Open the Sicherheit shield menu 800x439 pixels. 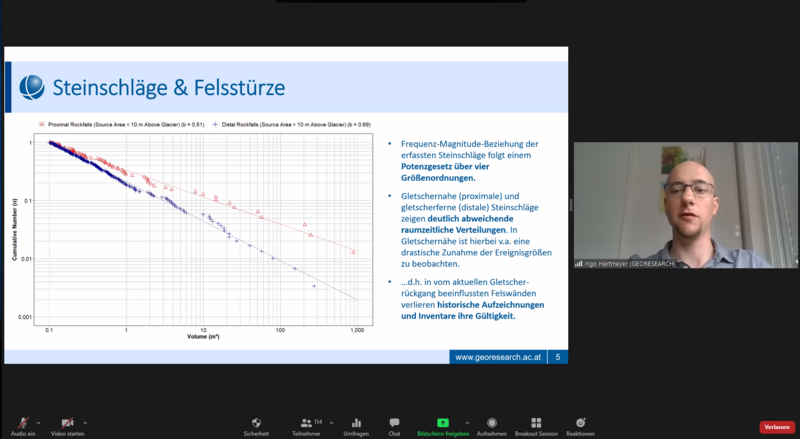tap(256, 423)
